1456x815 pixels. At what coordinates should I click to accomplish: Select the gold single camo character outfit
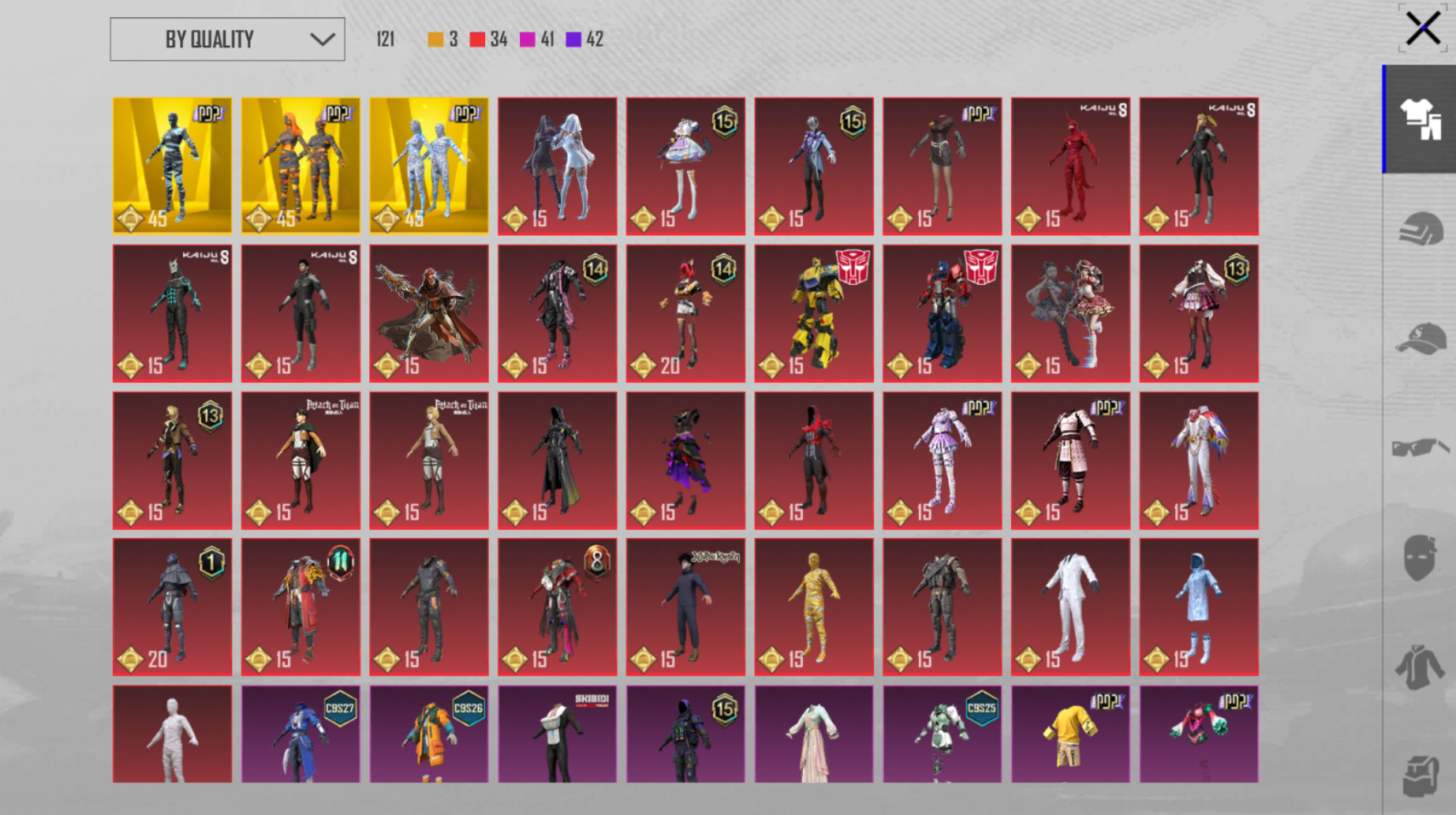tap(173, 166)
